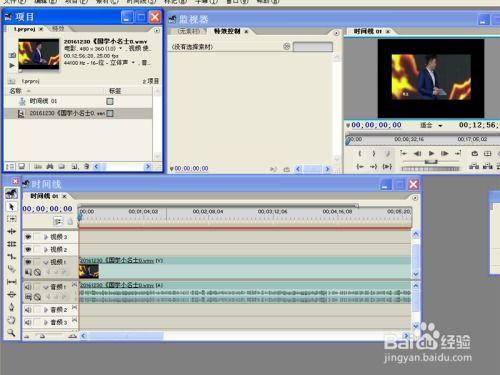Viewport: 500px width, 375px height.
Task: Select the Selection arrow tool
Action: click(x=11, y=207)
